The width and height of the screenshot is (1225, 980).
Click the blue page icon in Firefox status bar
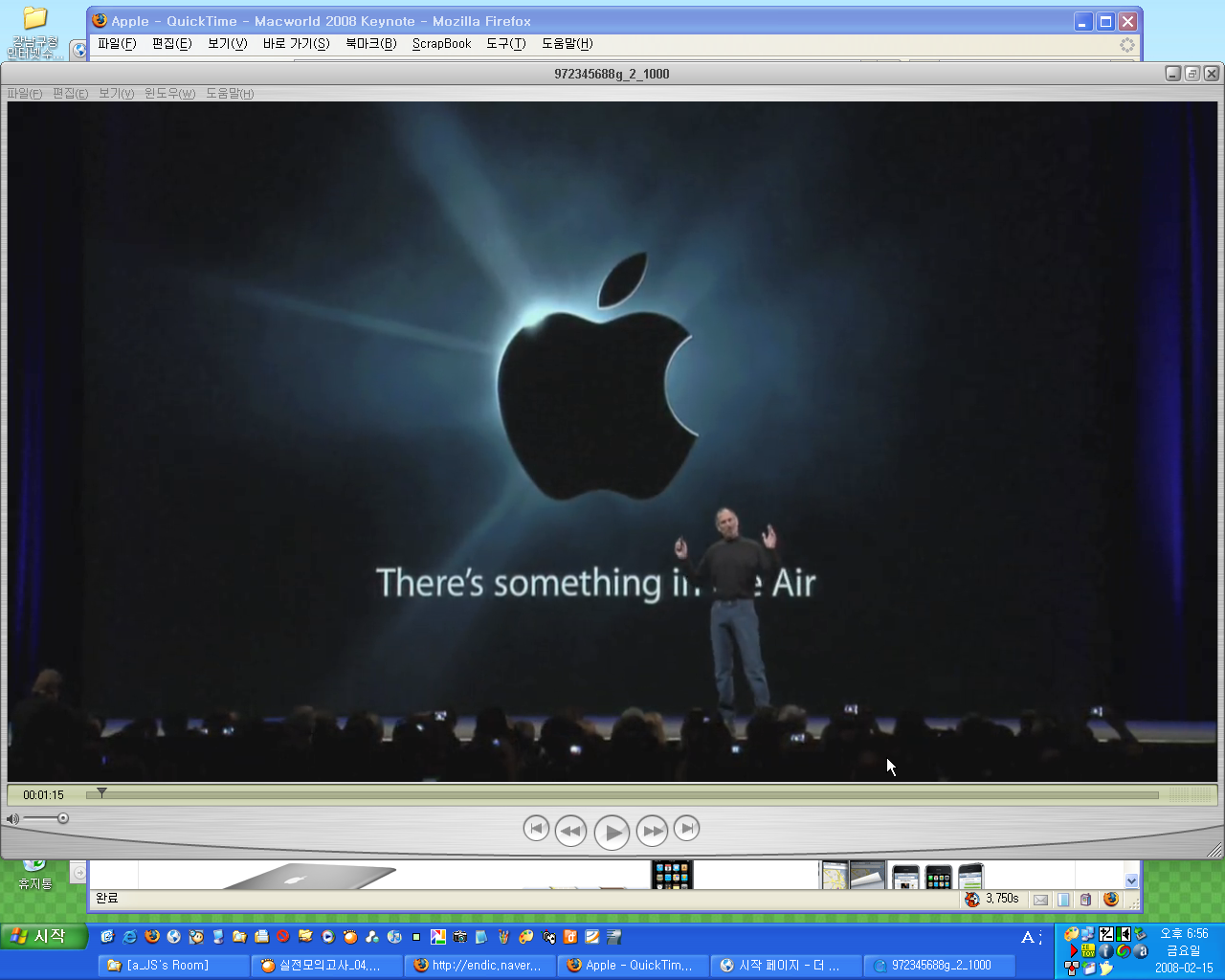[x=1063, y=900]
